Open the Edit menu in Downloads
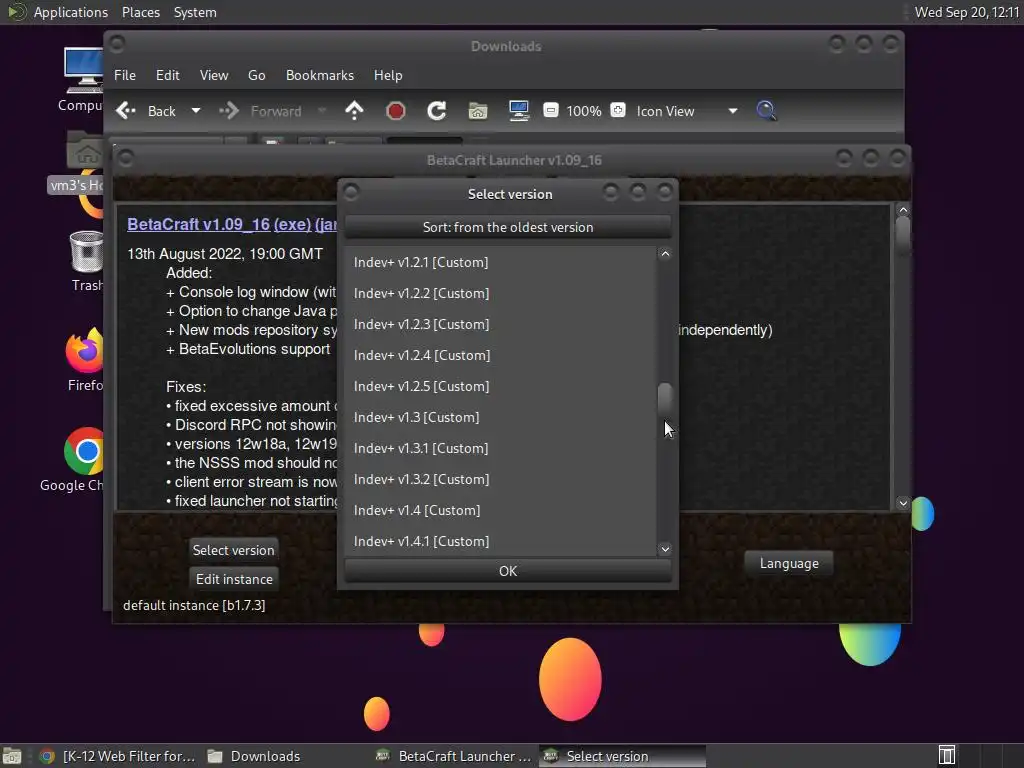Viewport: 1024px width, 768px height. (x=167, y=75)
